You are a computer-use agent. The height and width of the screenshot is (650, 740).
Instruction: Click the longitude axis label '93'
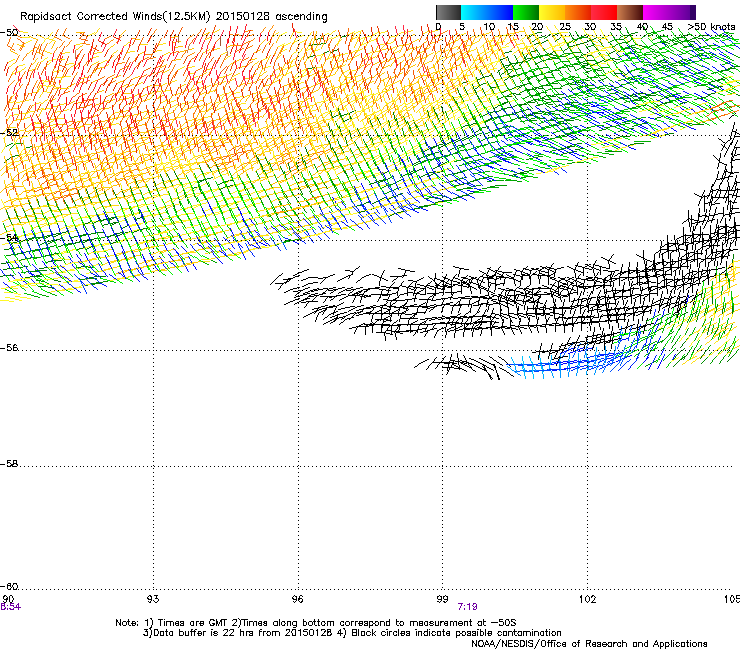153,599
